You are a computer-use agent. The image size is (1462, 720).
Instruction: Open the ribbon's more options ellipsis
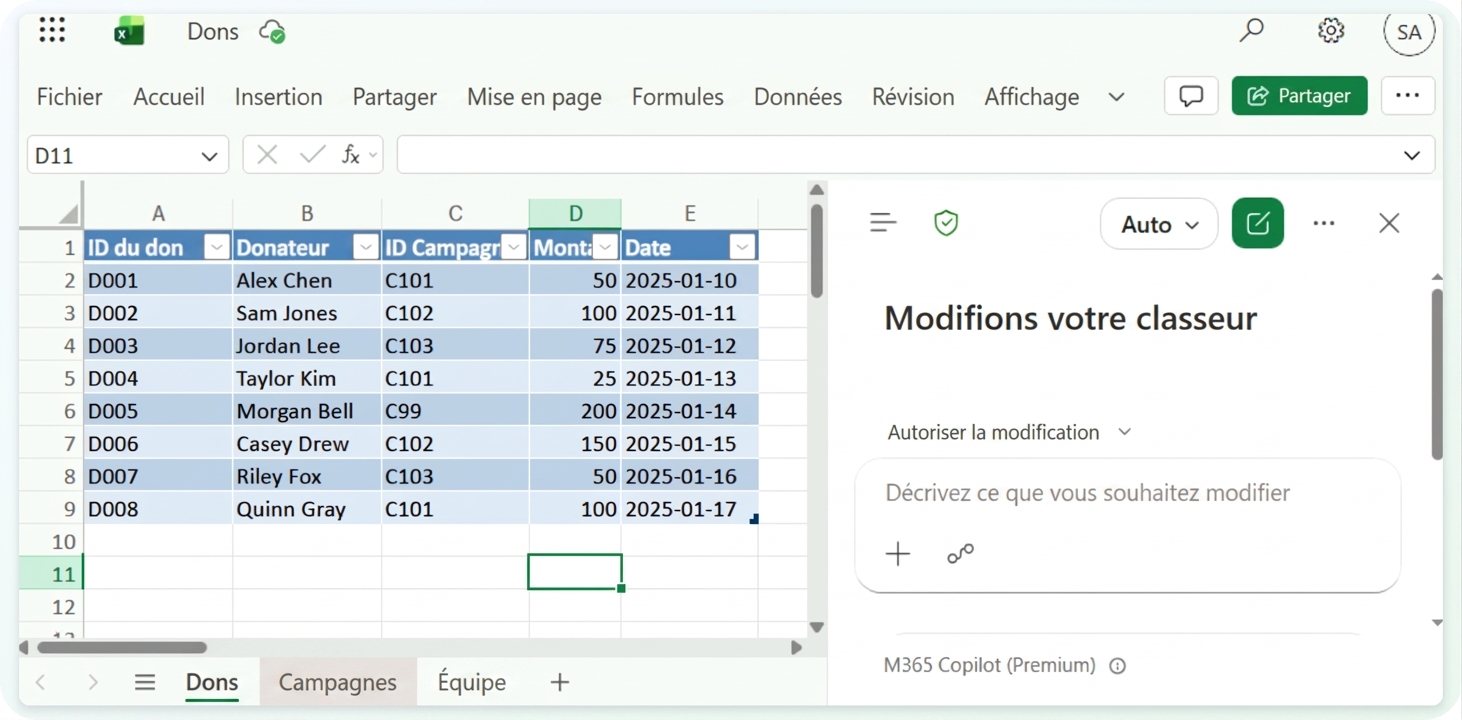(x=1407, y=96)
